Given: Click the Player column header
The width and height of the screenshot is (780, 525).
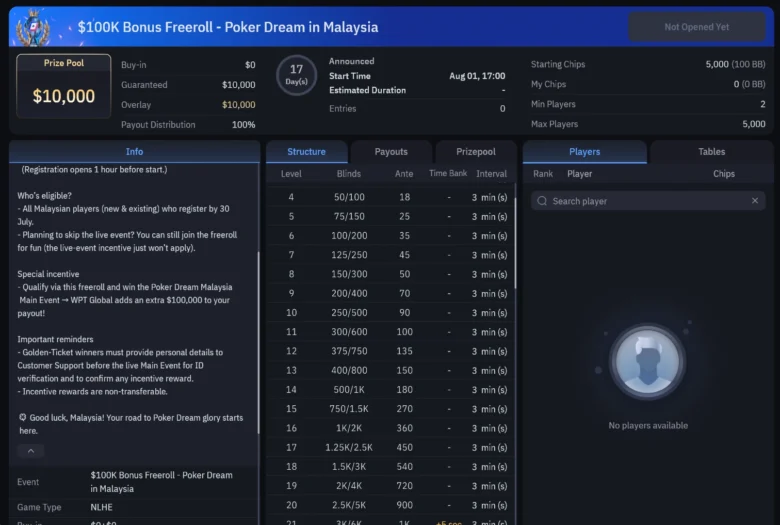Looking at the screenshot, I should coord(580,174).
